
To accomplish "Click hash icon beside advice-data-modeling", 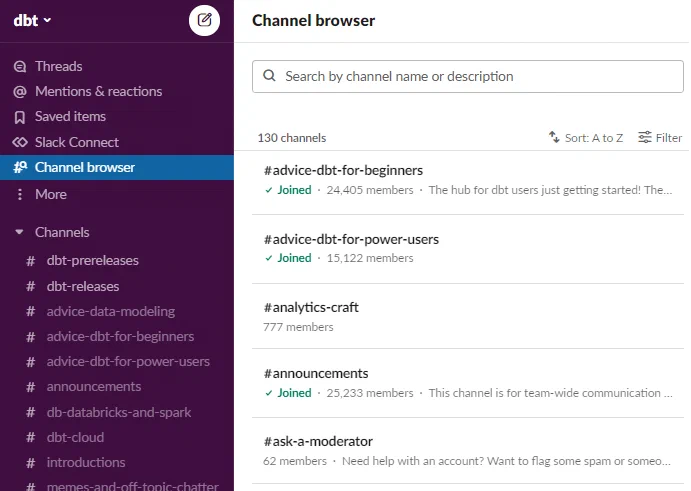I will [30, 312].
